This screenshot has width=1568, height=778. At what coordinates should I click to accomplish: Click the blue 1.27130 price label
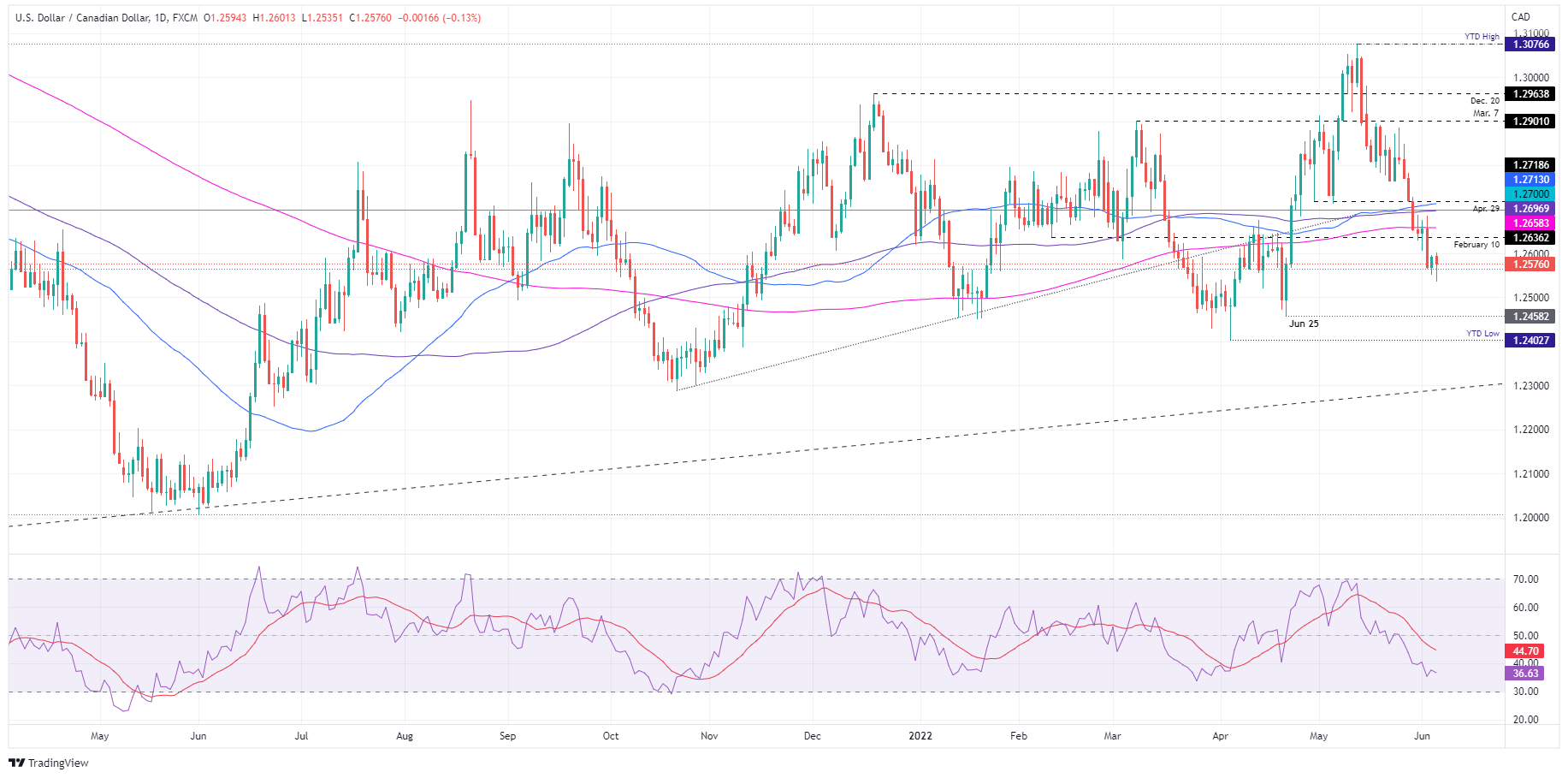tap(1530, 180)
